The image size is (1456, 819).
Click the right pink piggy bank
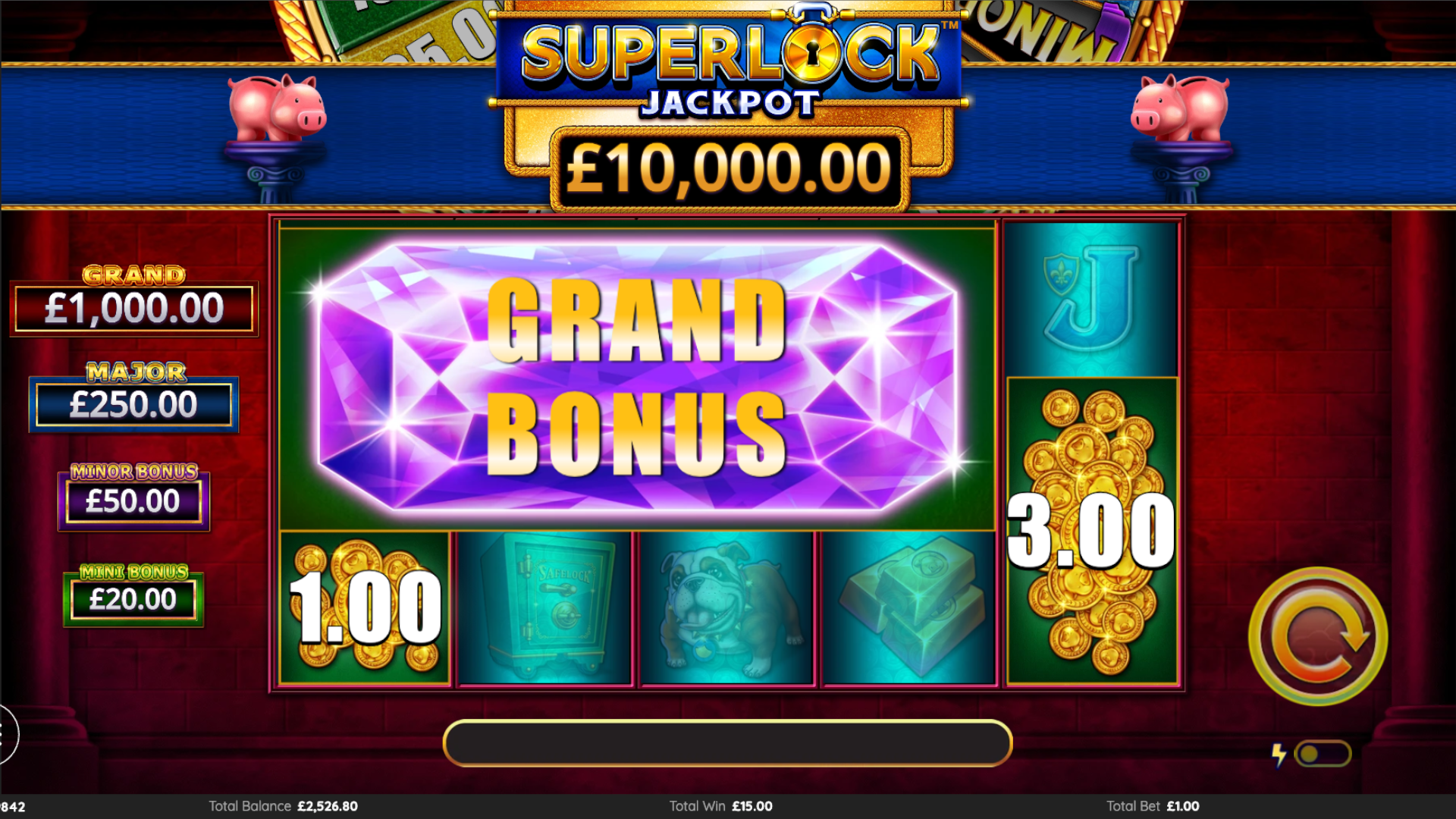click(x=1179, y=108)
